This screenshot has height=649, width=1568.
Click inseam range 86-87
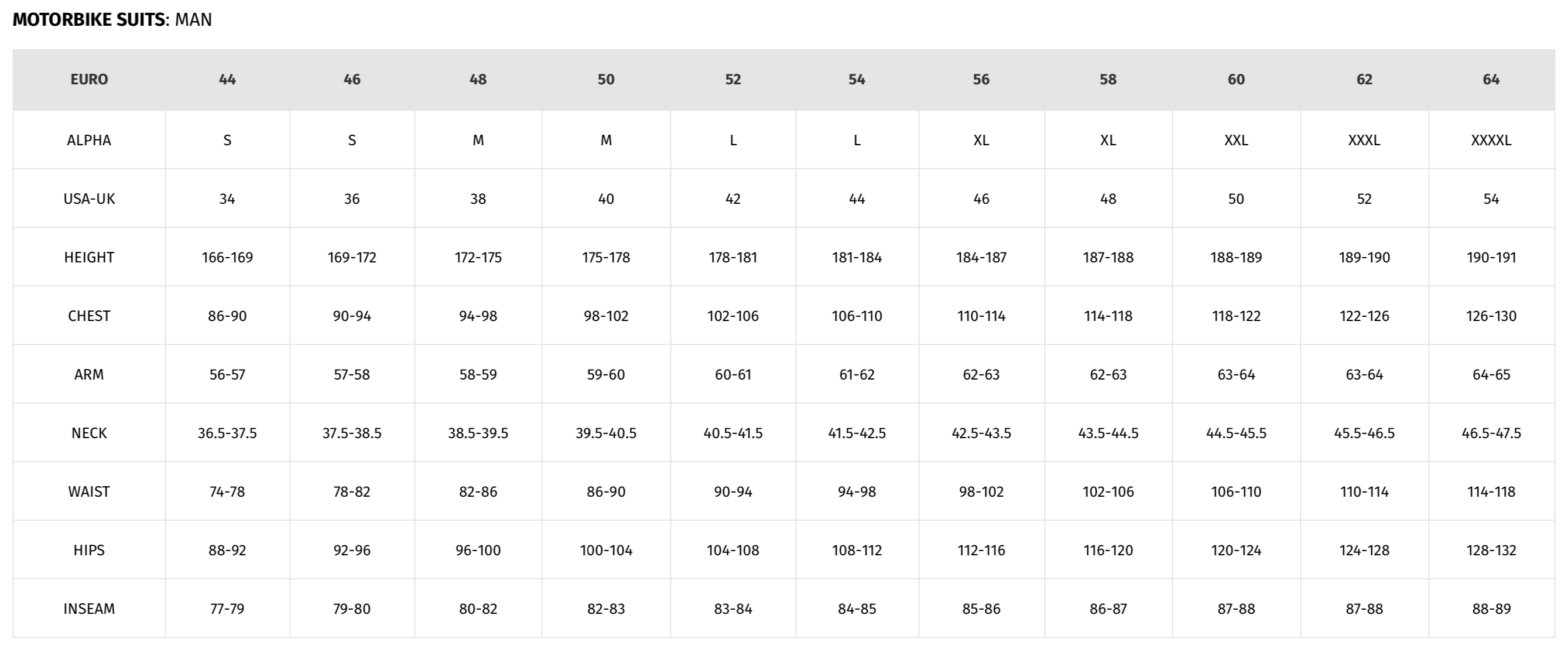pyautogui.click(x=1108, y=608)
